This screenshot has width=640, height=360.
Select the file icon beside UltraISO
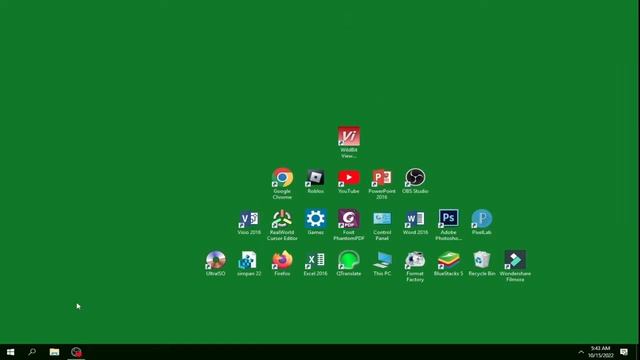pyautogui.click(x=249, y=264)
